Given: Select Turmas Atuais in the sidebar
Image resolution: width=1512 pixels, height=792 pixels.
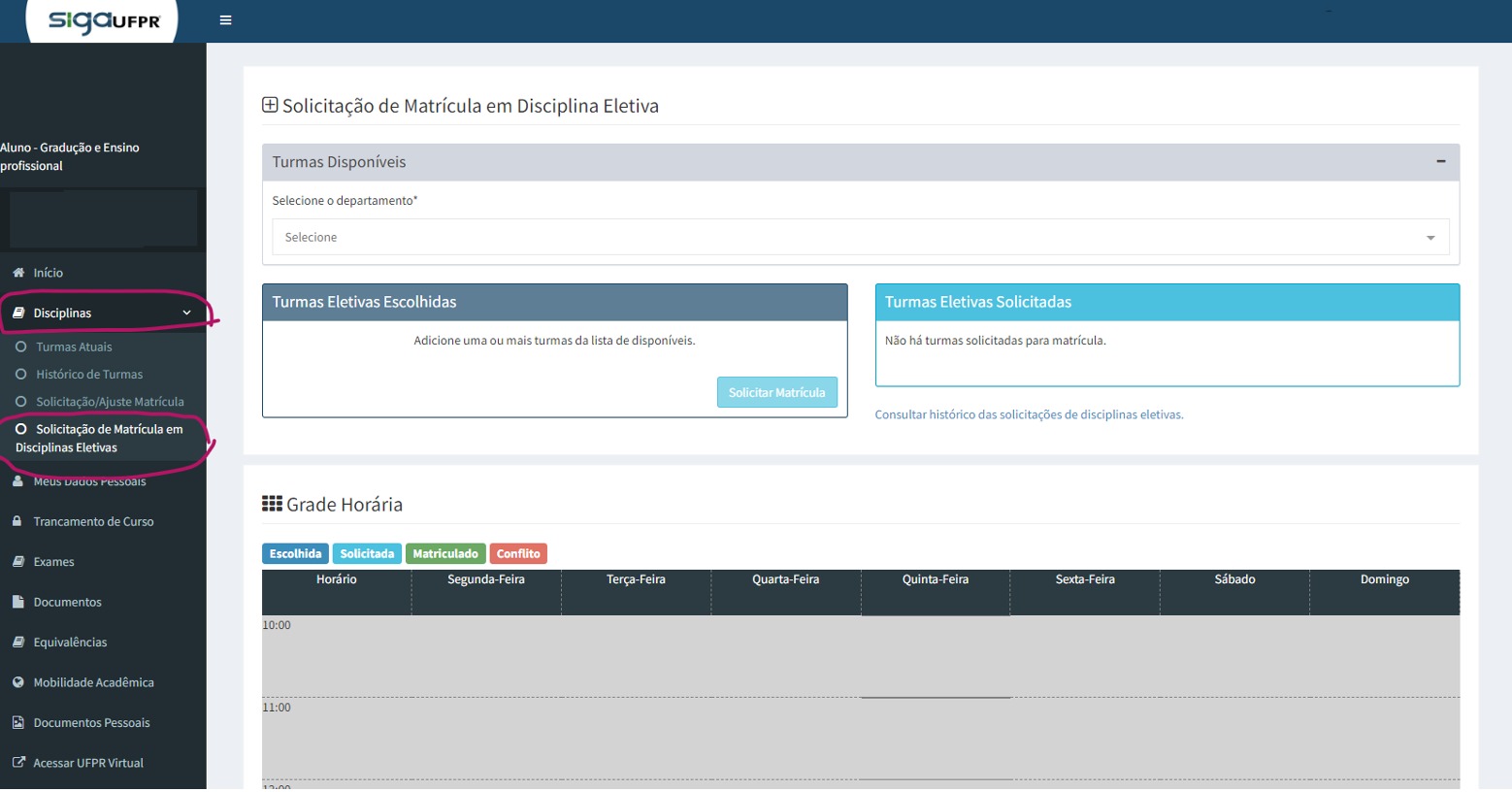Looking at the screenshot, I should (74, 346).
